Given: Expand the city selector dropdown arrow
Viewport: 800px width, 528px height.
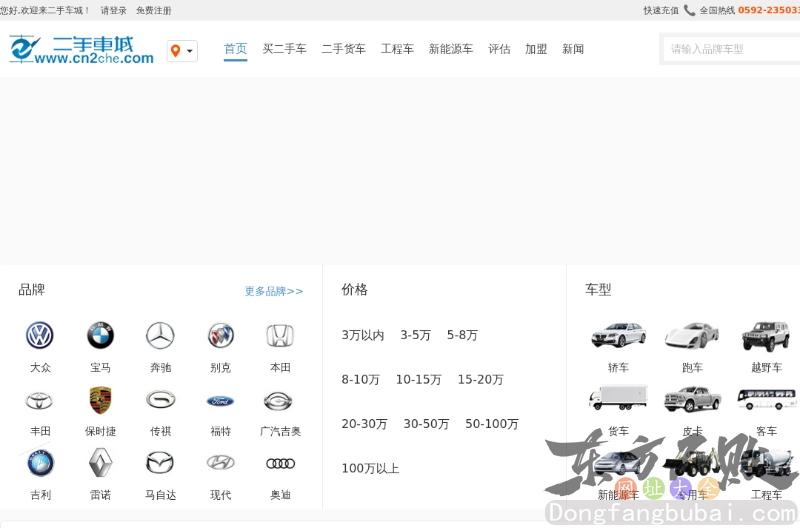Looking at the screenshot, I should (190, 51).
